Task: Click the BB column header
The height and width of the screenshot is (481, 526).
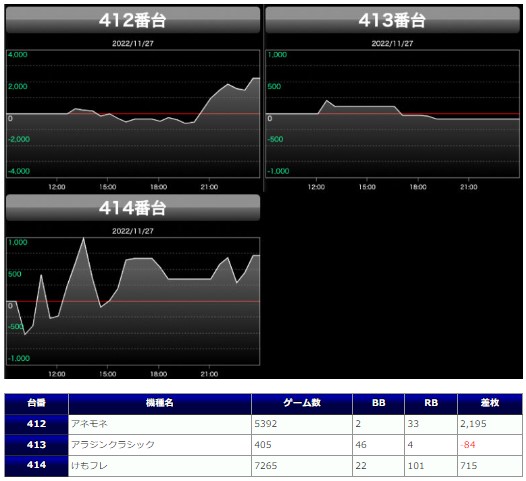Action: (x=378, y=404)
